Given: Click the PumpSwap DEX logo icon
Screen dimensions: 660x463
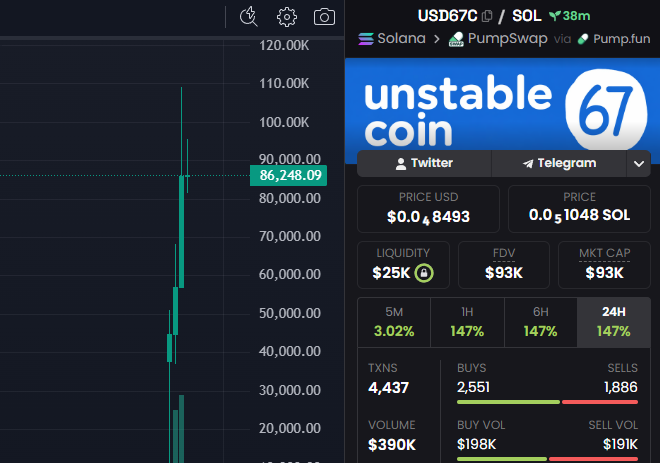Looking at the screenshot, I should click(456, 39).
